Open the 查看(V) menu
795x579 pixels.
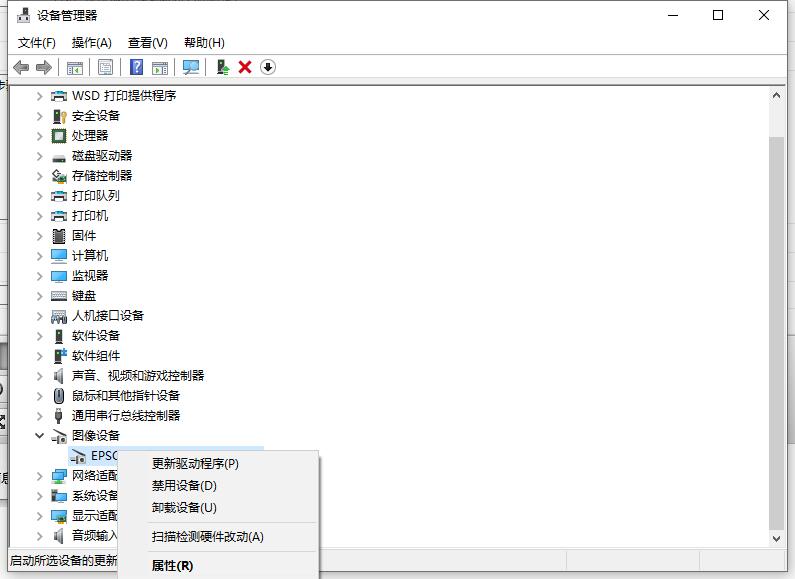148,43
